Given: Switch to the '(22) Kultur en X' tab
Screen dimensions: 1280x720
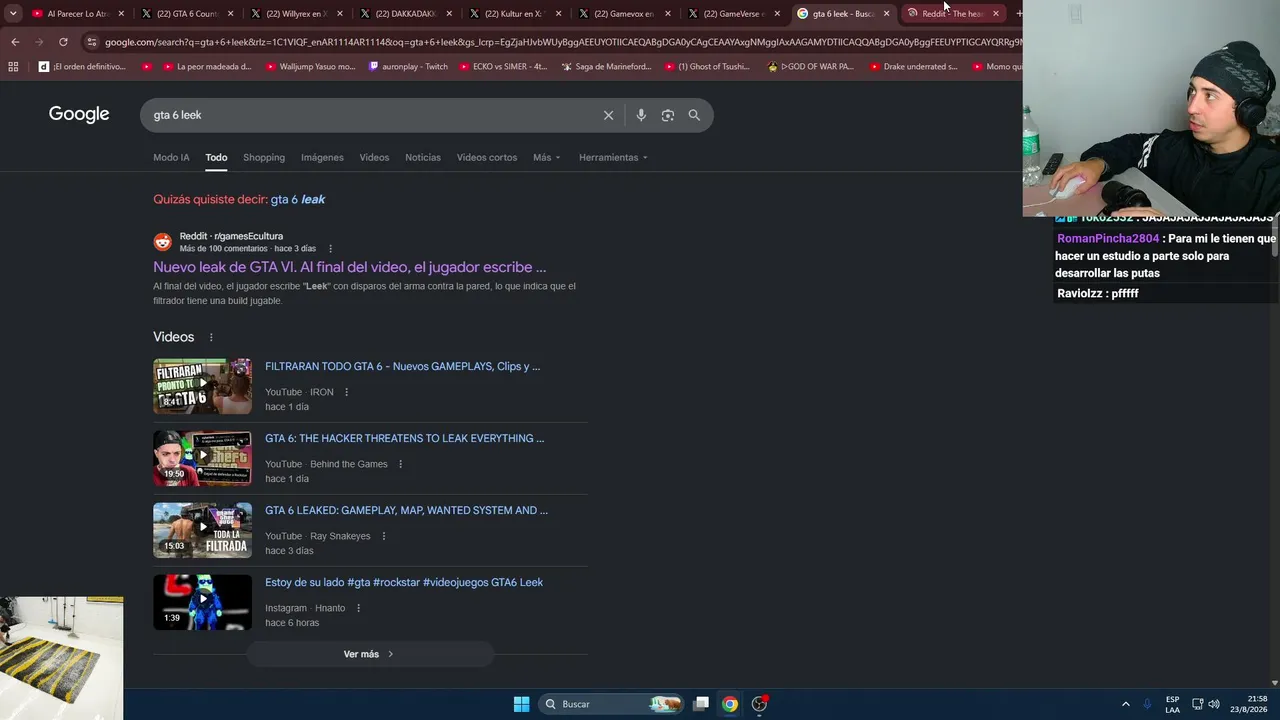Looking at the screenshot, I should coord(516,14).
